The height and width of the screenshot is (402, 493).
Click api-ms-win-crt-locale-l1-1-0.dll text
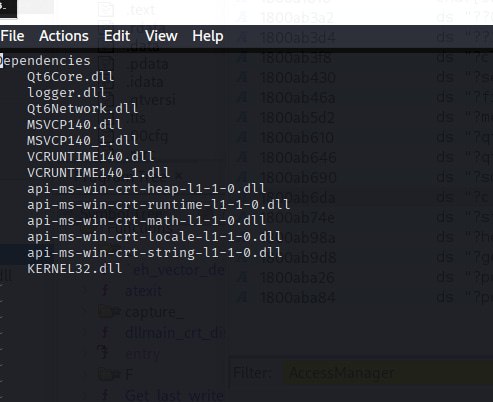point(155,237)
